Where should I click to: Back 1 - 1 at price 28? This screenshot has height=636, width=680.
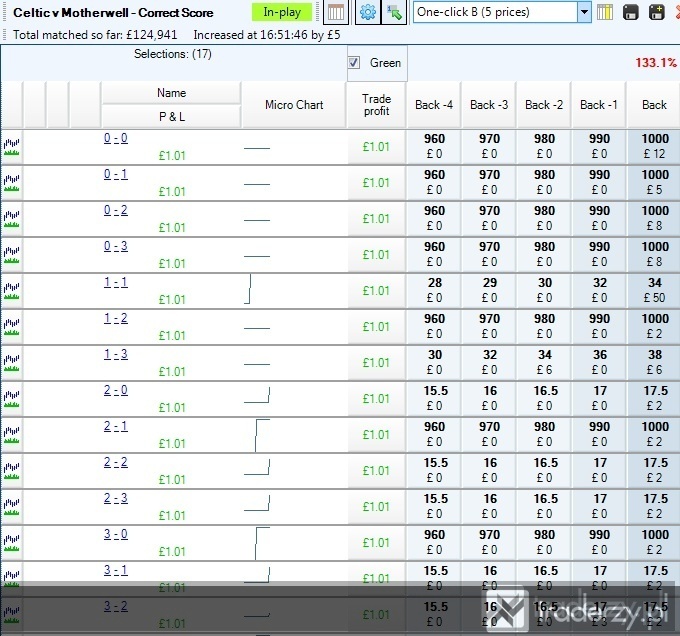pos(434,290)
